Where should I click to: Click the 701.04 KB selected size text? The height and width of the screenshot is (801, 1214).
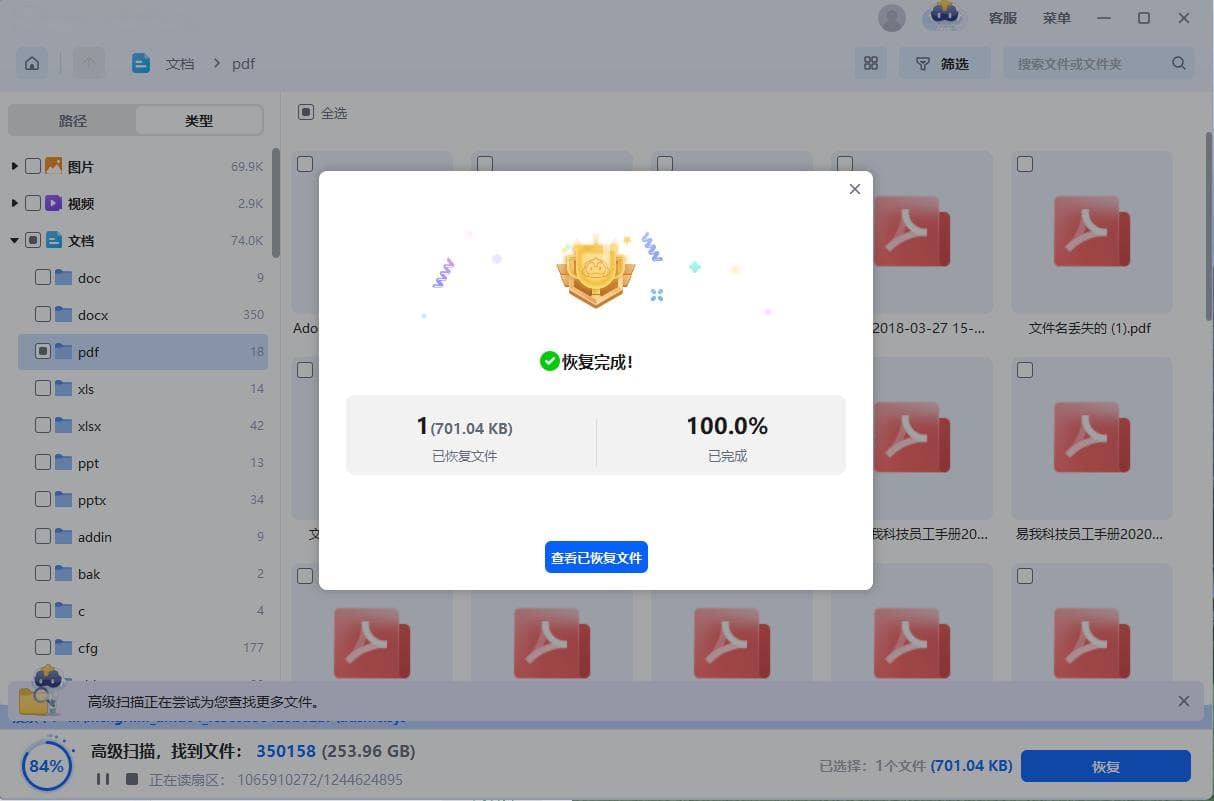(x=971, y=766)
